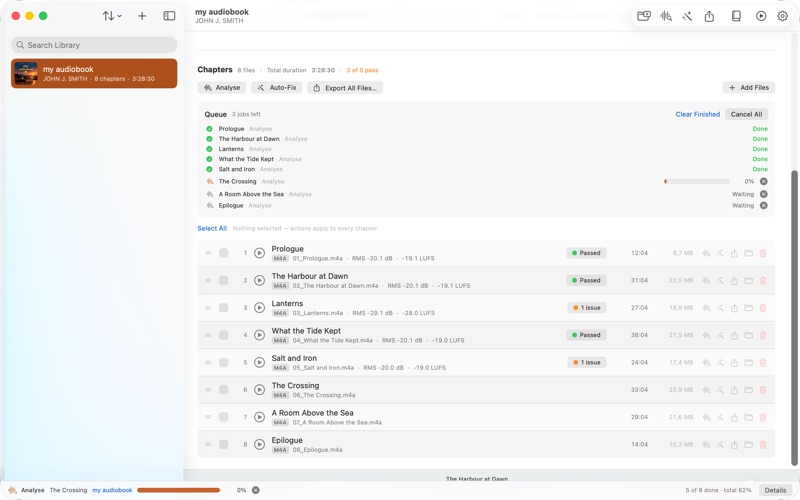Analyse the Prologue chapter via row waveform icon
800x500 pixels.
click(706, 253)
